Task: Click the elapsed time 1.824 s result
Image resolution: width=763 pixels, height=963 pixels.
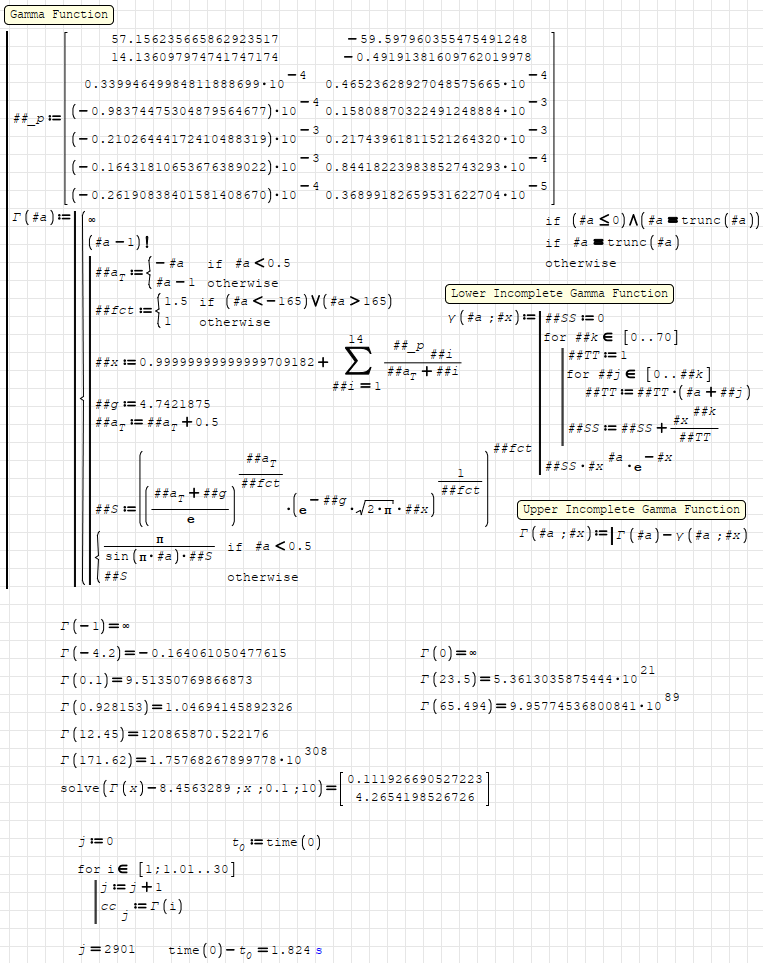Action: (245, 948)
